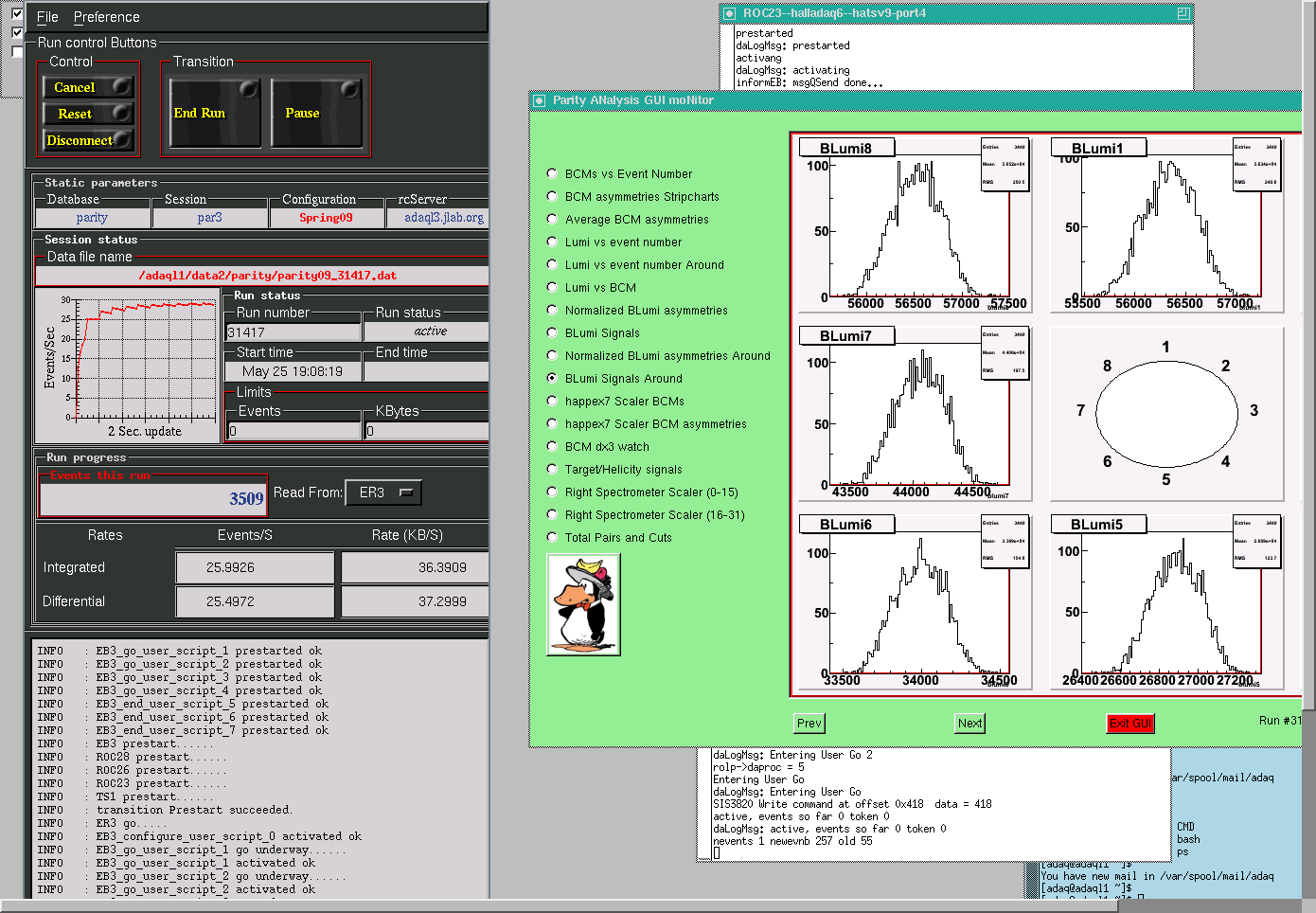The height and width of the screenshot is (913, 1316).
Task: Click 'informEB: msgQSend done' line in ROC23 window
Action: point(809,82)
